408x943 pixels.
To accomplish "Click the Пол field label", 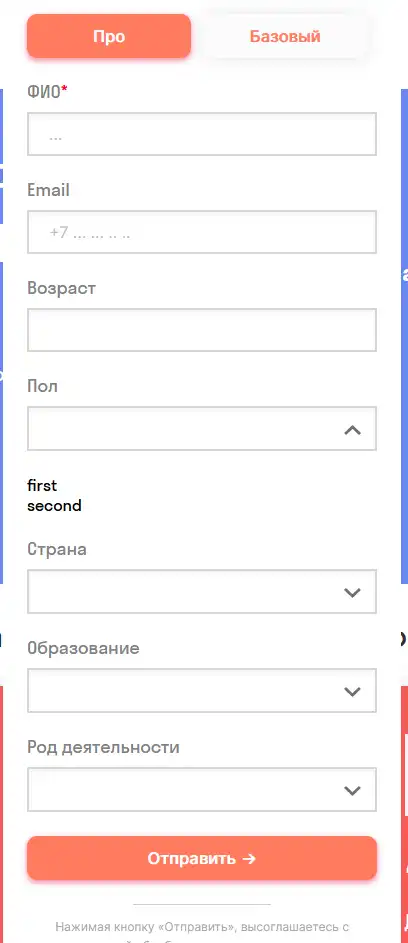I will [42, 386].
